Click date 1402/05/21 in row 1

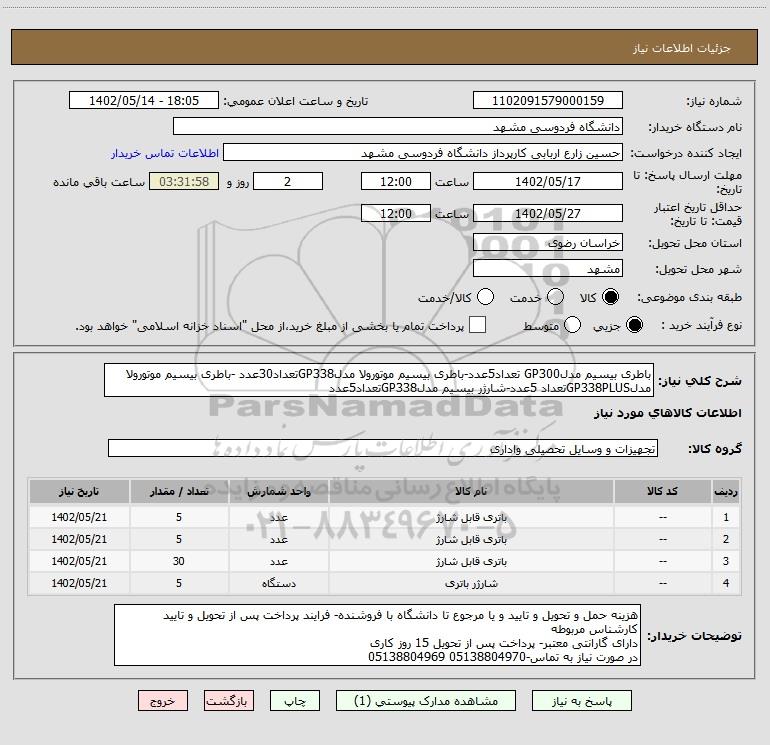(79, 517)
